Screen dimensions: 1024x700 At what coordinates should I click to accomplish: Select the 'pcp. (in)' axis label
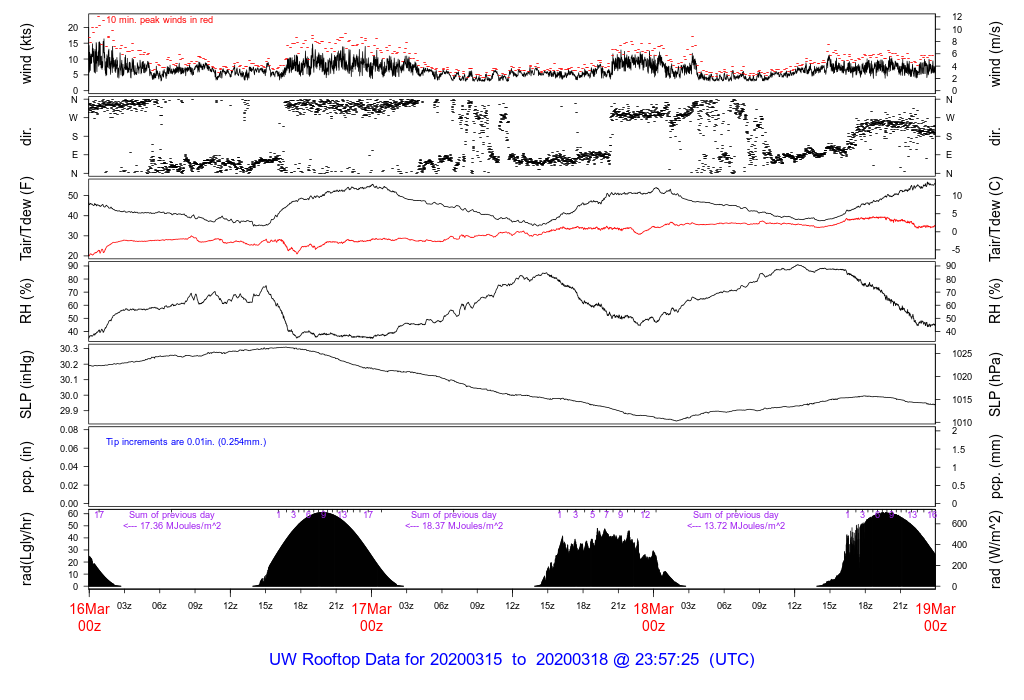tap(26, 466)
